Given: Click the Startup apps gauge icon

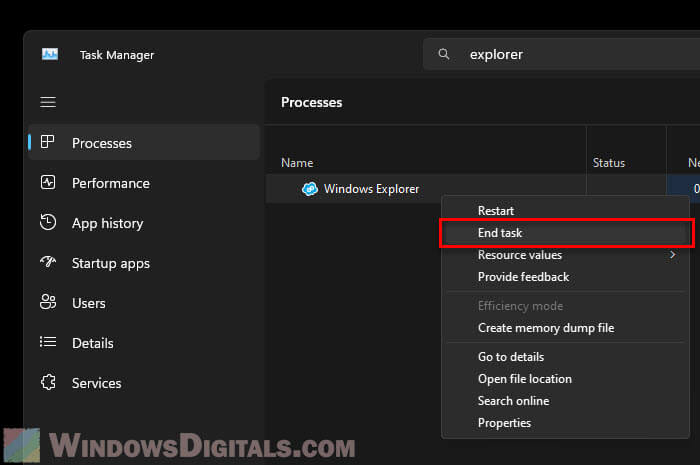Looking at the screenshot, I should tap(48, 262).
